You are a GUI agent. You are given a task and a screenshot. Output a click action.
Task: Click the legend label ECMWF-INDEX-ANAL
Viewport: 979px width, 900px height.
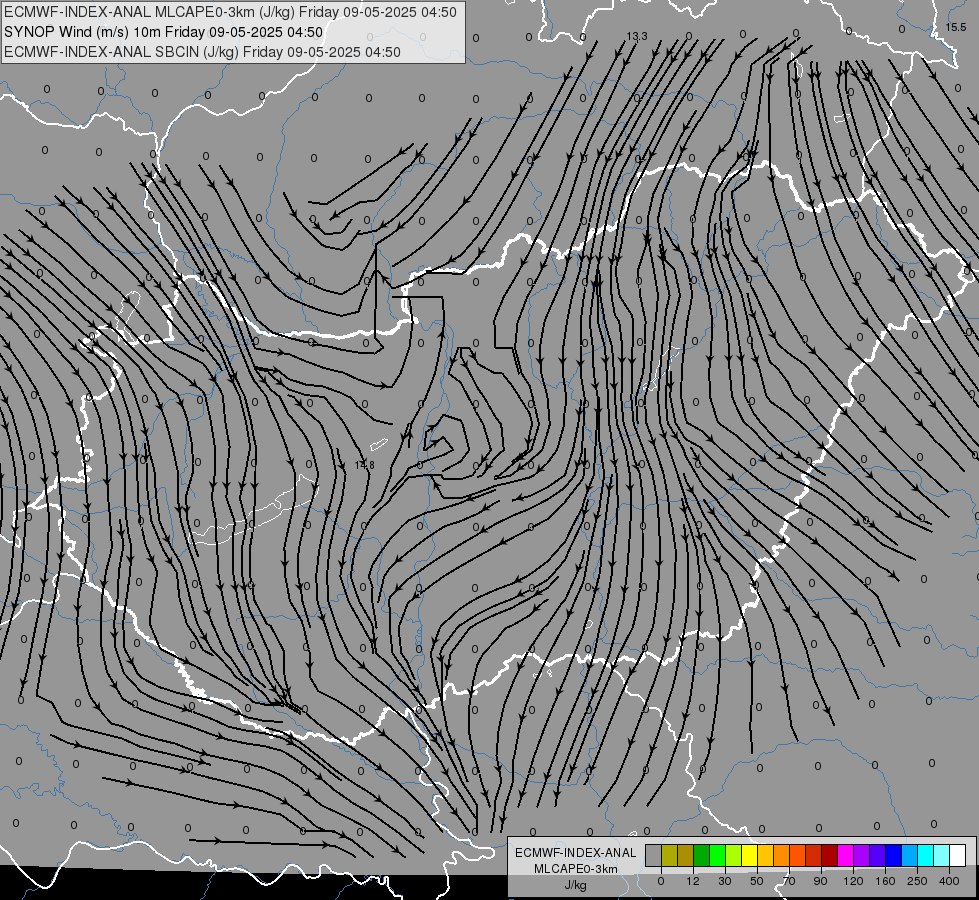[576, 853]
